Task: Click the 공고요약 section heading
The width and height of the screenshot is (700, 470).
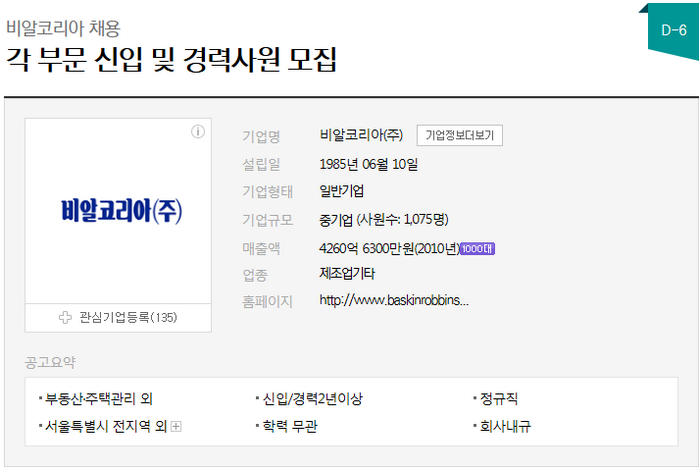Action: pyautogui.click(x=50, y=362)
